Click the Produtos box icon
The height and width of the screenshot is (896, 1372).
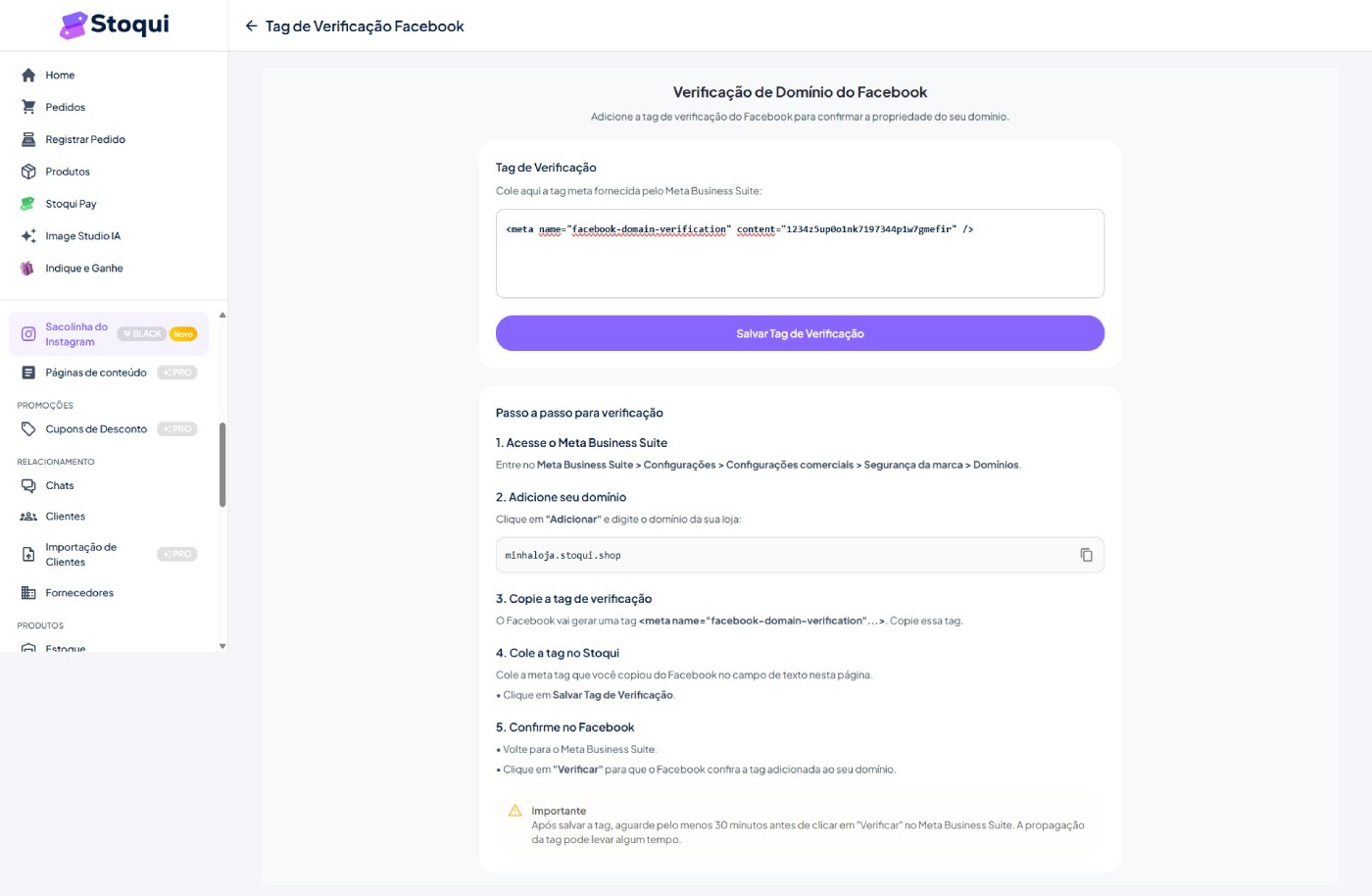coord(28,171)
